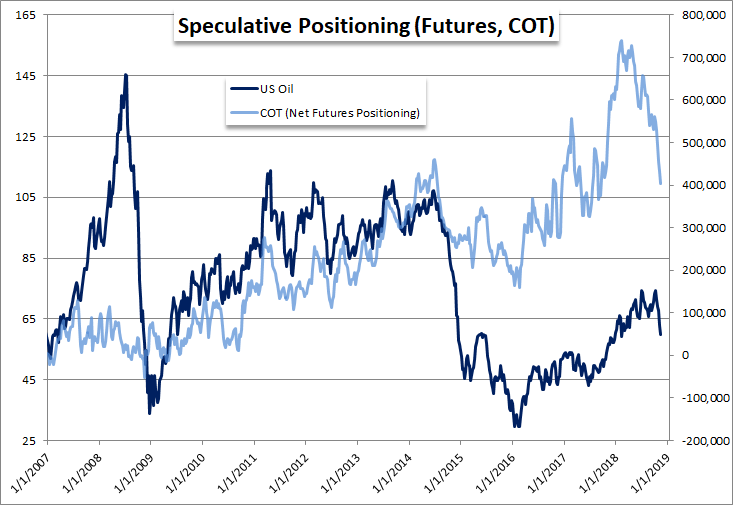Click the 1/1/2010 date axis label
The width and height of the screenshot is (733, 505).
pos(184,473)
